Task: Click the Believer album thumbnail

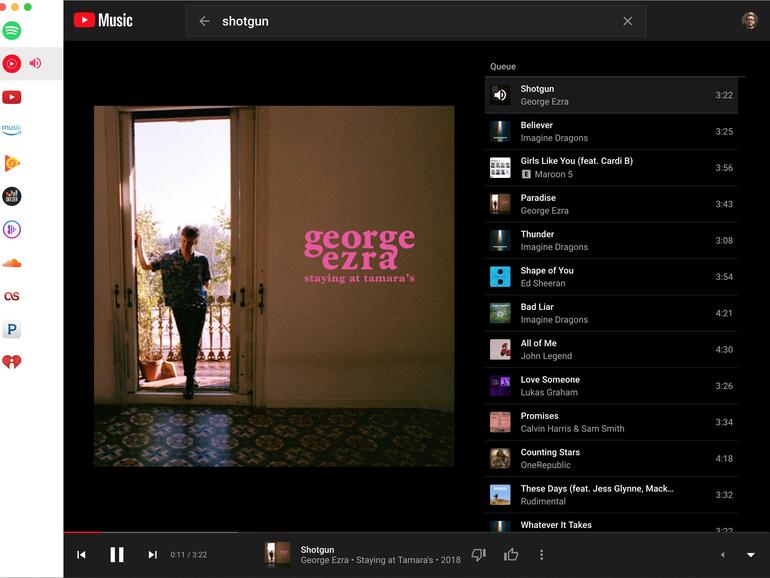Action: tap(500, 132)
